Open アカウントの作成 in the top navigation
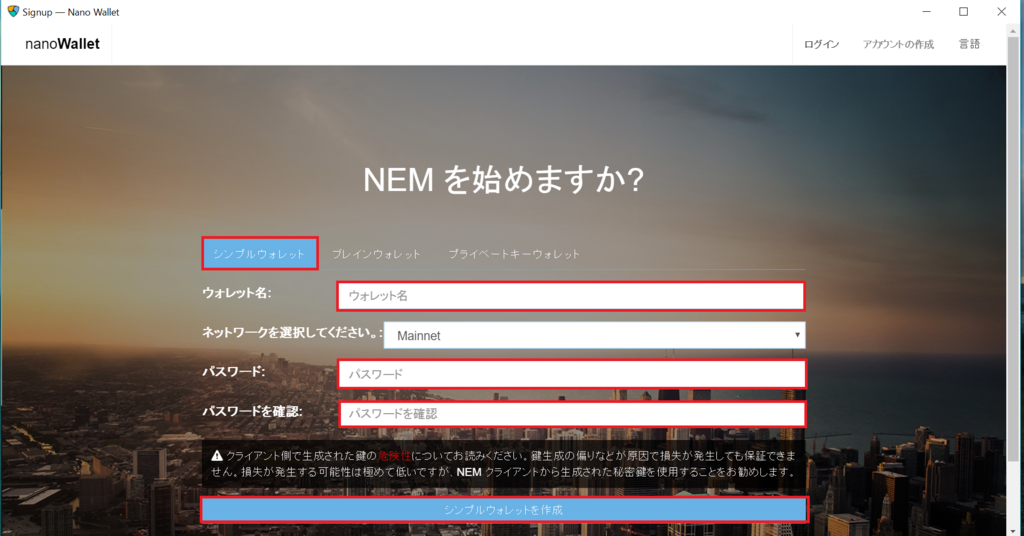1024x536 pixels. (898, 44)
